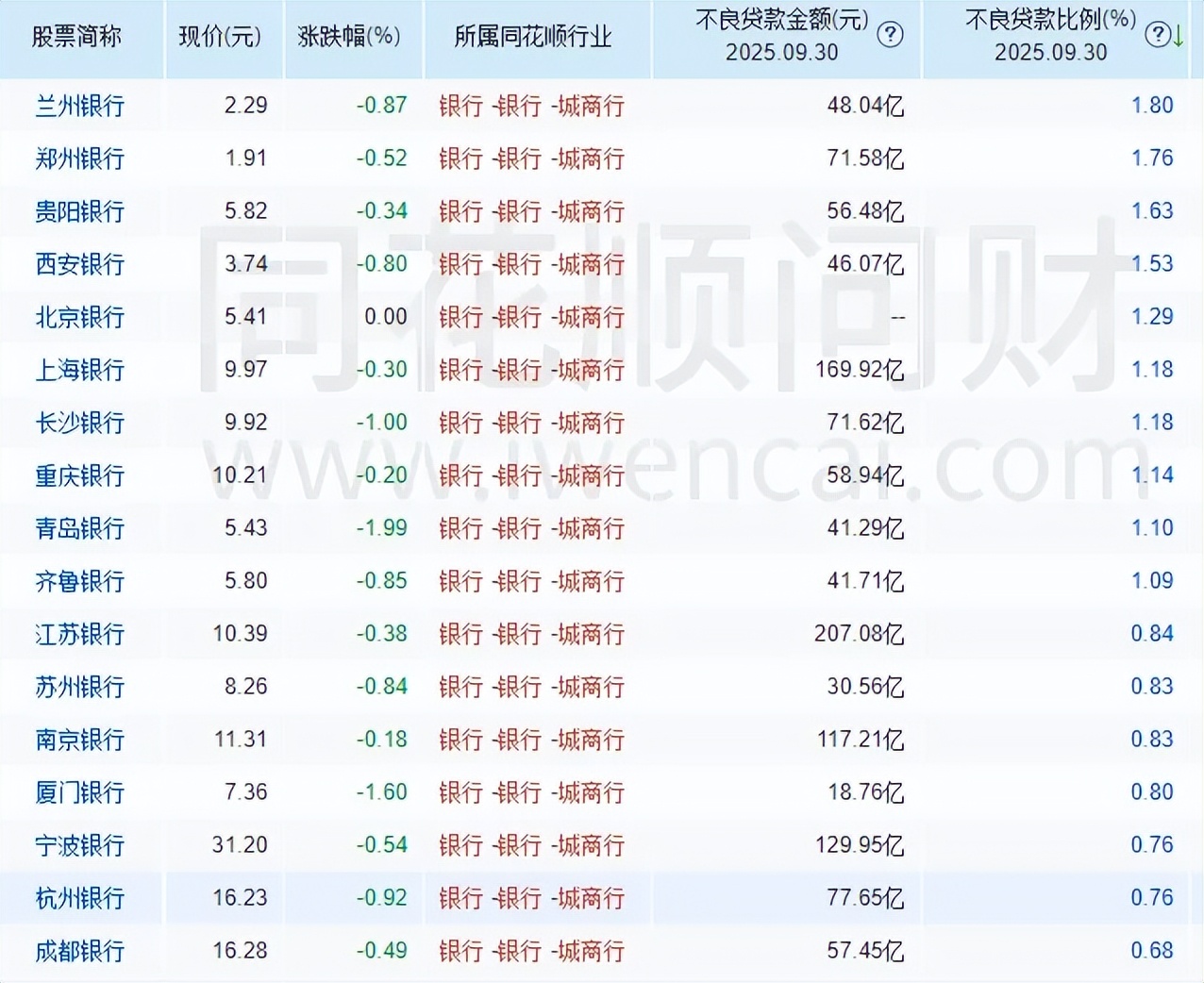Viewport: 1204px width, 983px height.
Task: Click the industry cell in 兰州银行 row
Action: coord(531,106)
